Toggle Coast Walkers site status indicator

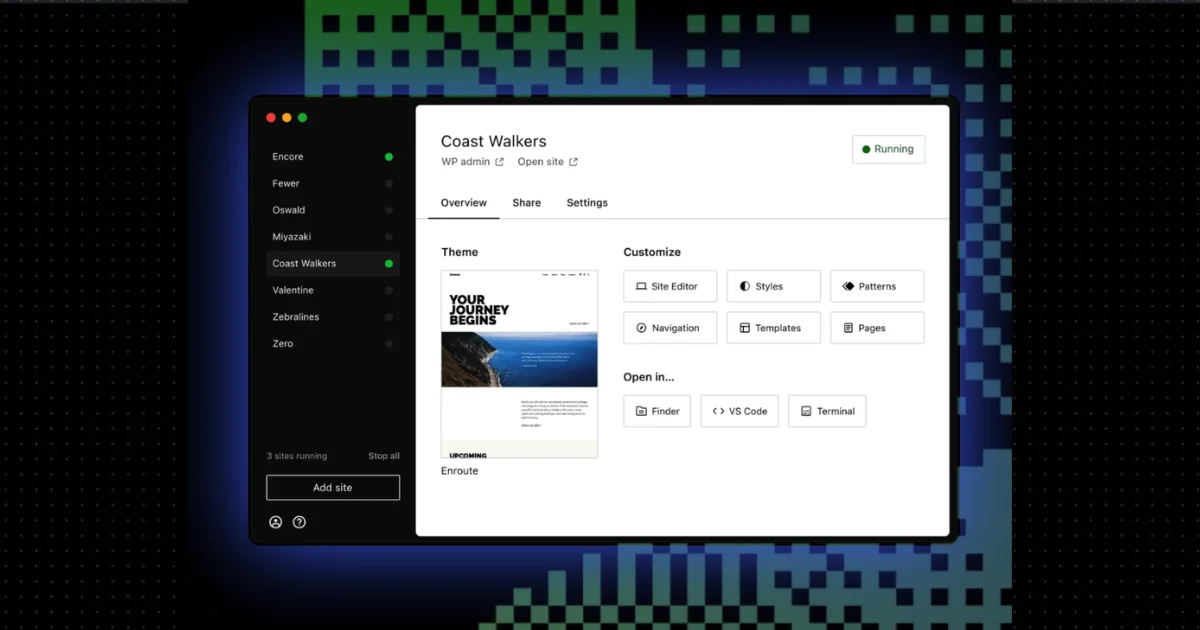(389, 264)
